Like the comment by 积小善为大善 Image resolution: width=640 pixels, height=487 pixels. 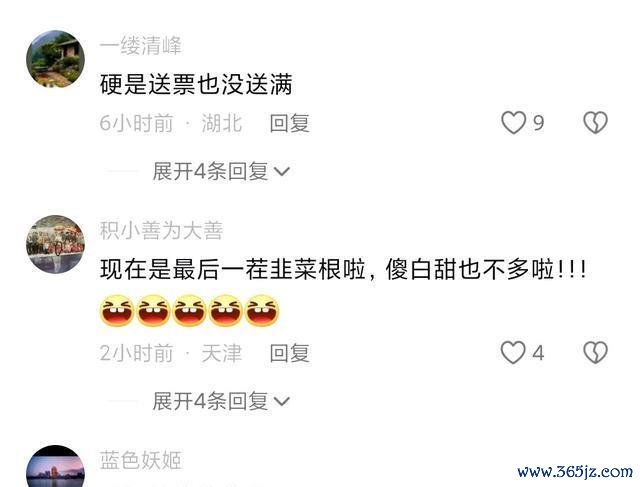click(x=513, y=352)
